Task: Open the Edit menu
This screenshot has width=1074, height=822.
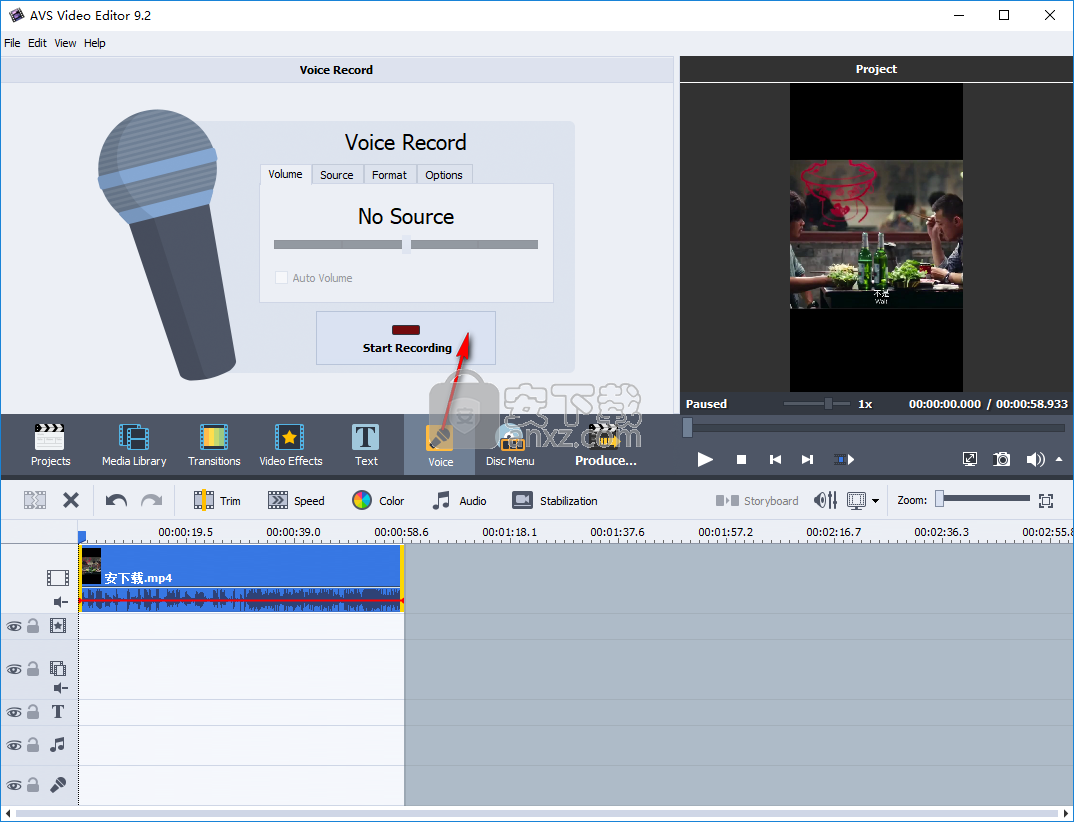Action: (x=37, y=43)
